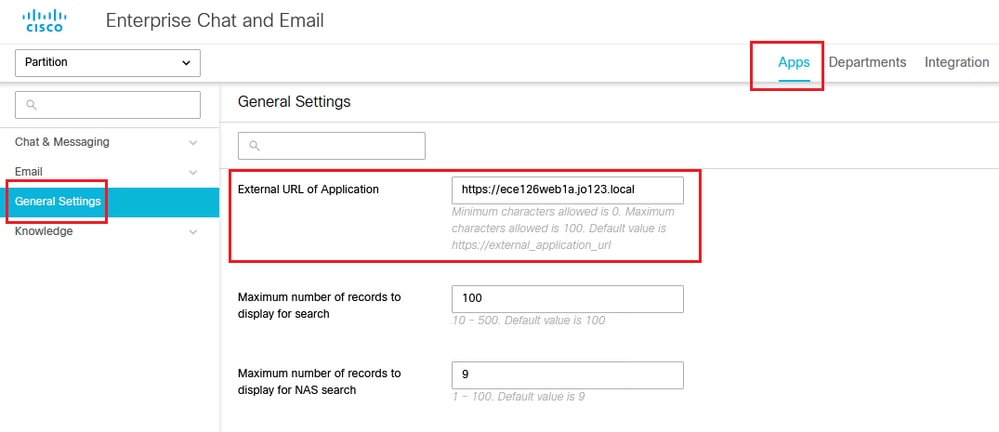Click the Enterprise Chat and Email title

tap(215, 20)
